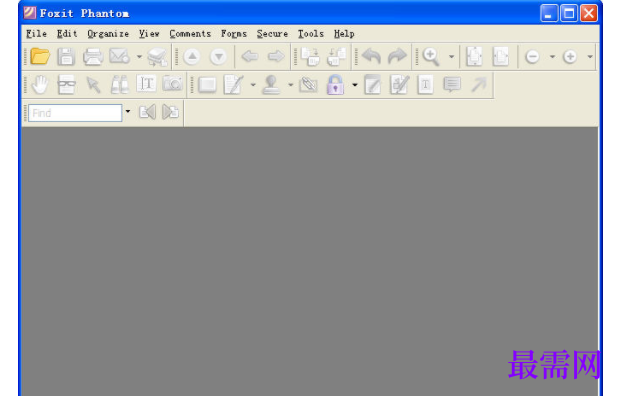Screen dimensions: 620x396
Task: Click the Binoculars search icon
Action: pos(119,84)
